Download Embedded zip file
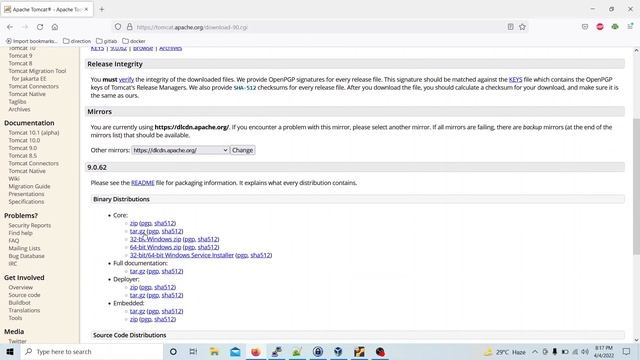640x360 pixels. coord(133,319)
